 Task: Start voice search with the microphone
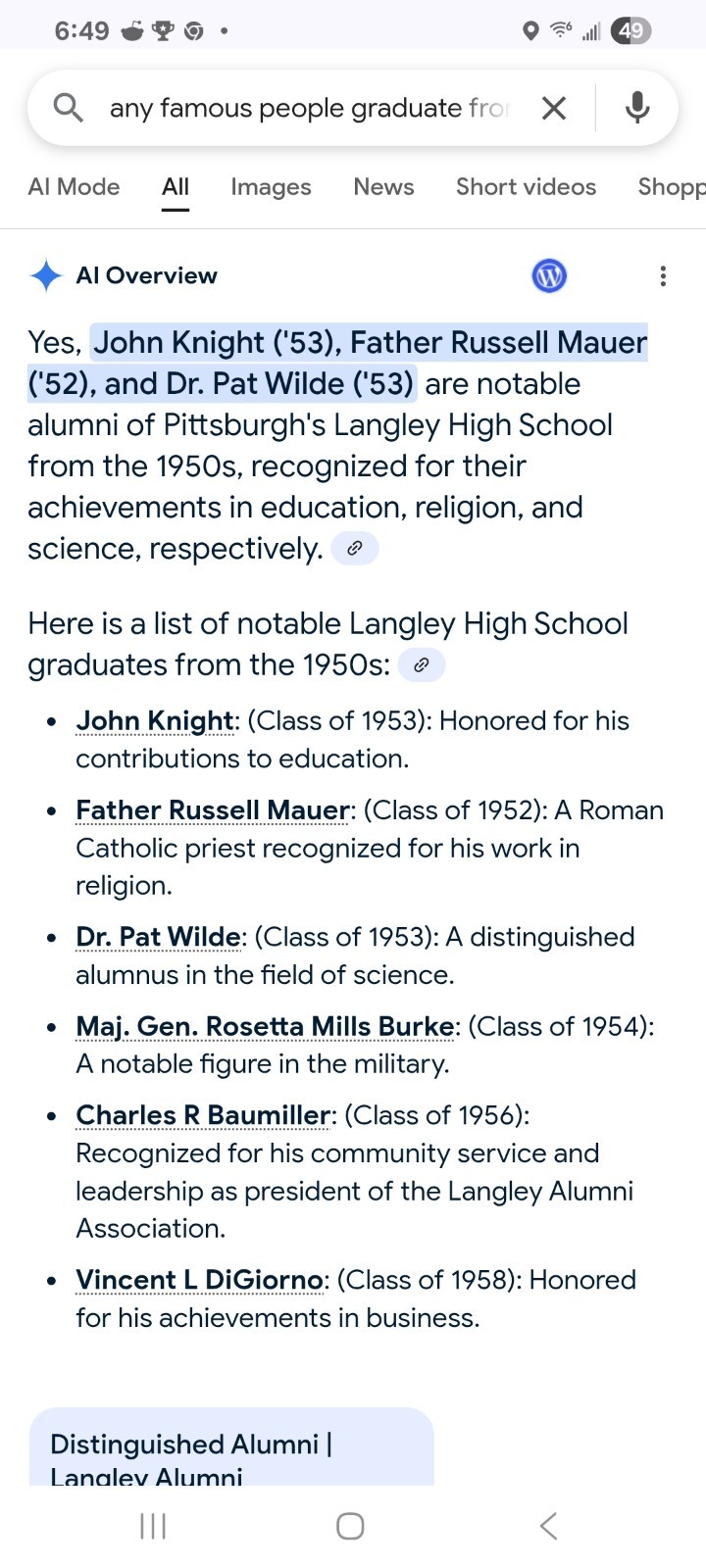click(x=637, y=108)
